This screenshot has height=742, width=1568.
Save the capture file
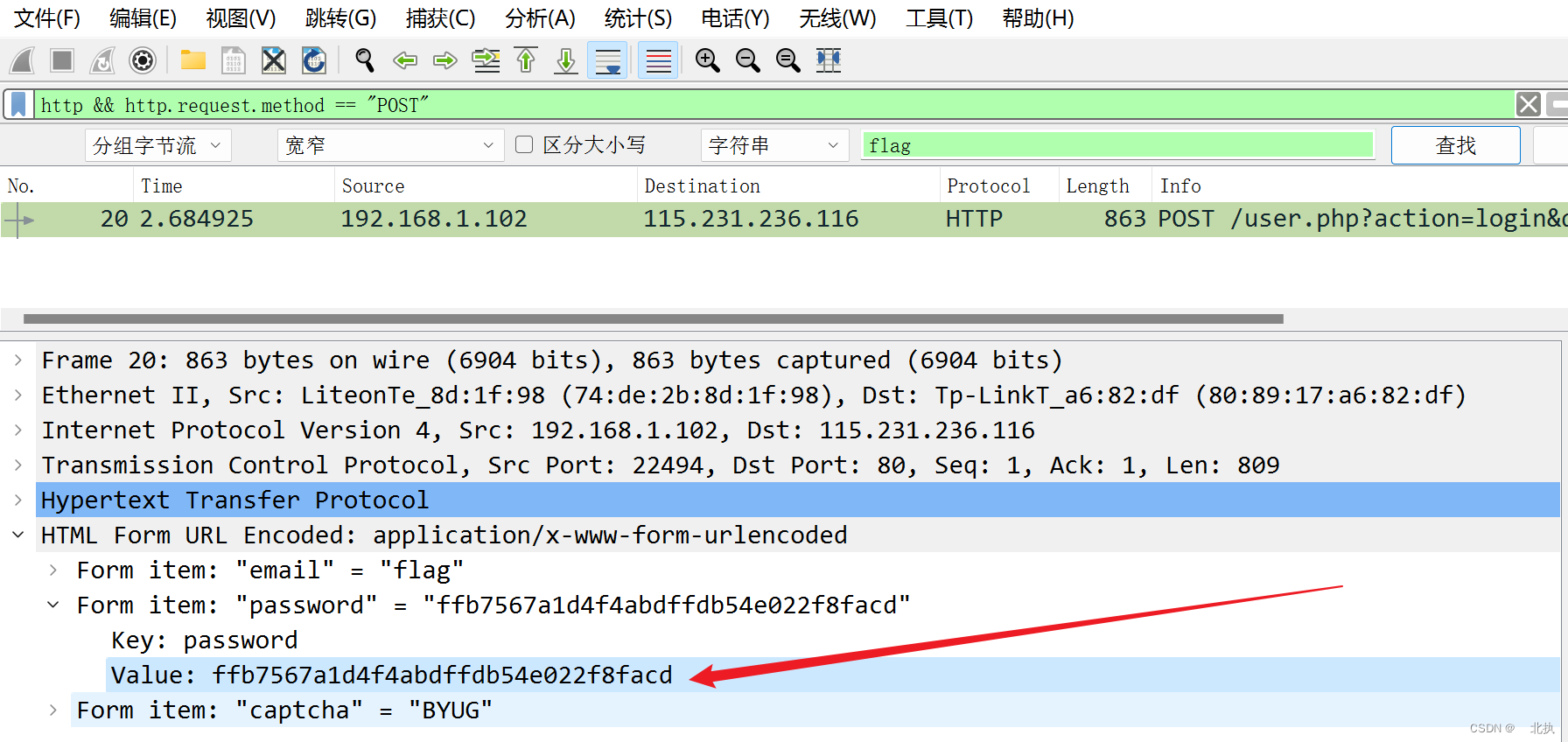(x=233, y=60)
